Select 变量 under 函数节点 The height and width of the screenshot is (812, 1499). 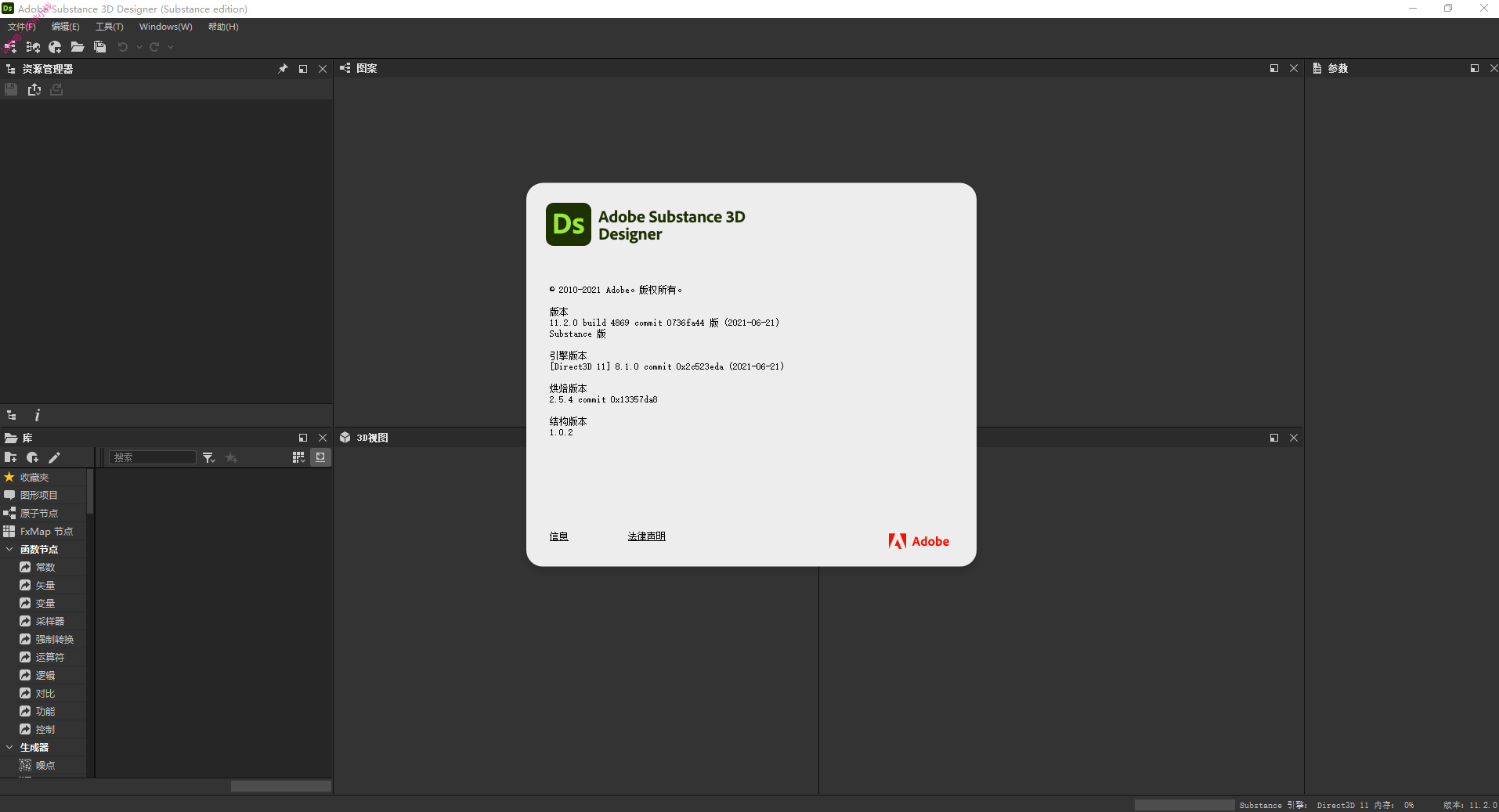(x=43, y=603)
